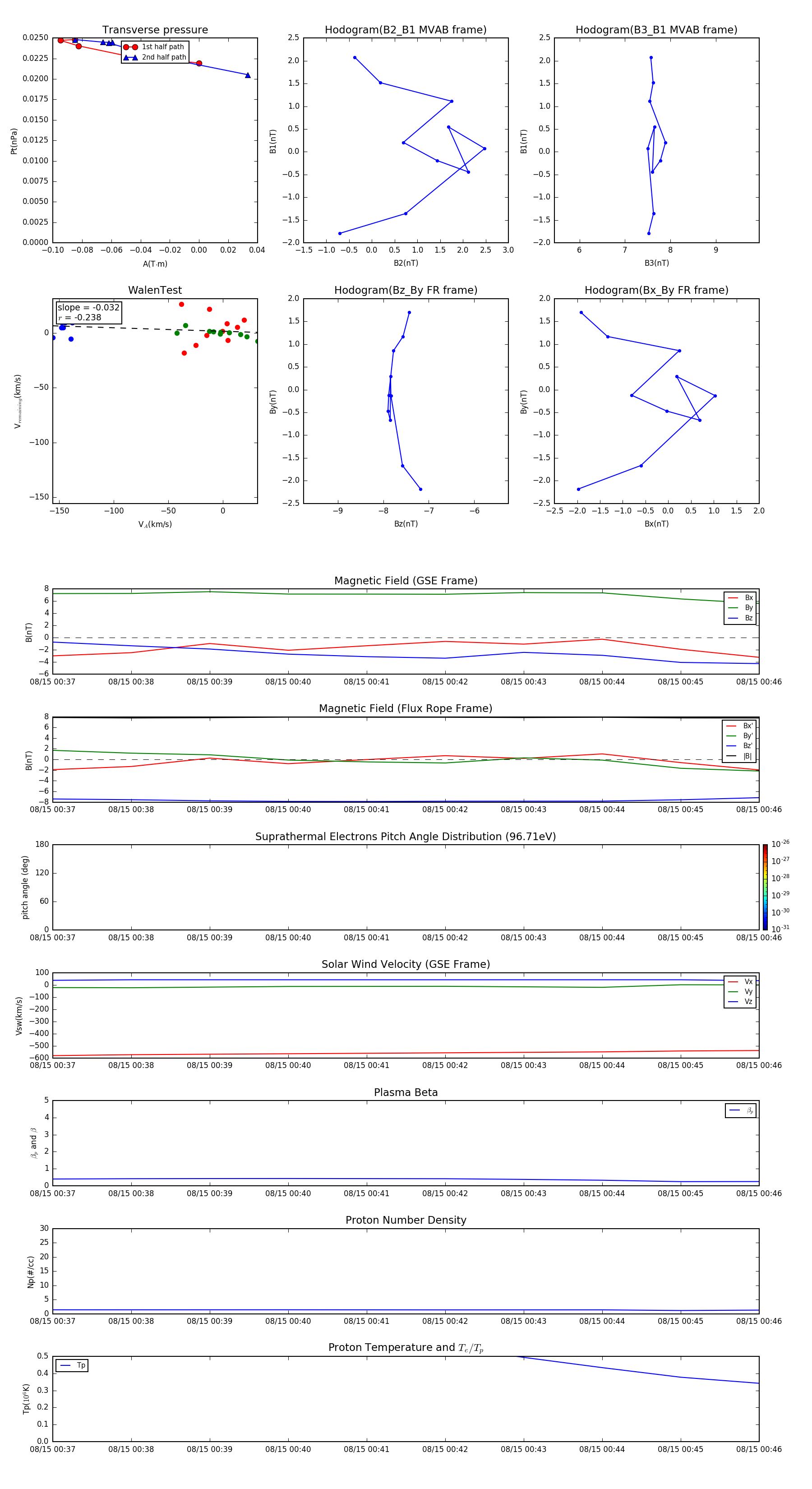The height and width of the screenshot is (1489, 812).
Task: Click the "Hodogram(Bx_By FR frame)" title
Action: tap(656, 290)
